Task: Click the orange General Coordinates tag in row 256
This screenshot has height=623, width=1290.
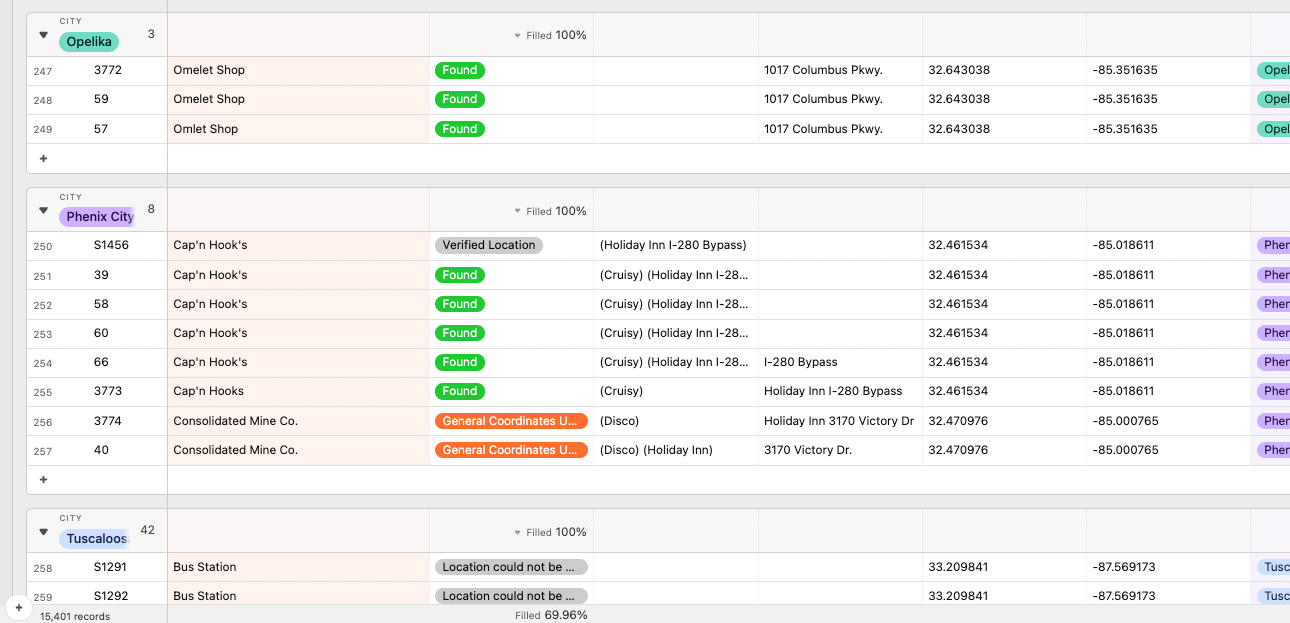Action: click(510, 421)
